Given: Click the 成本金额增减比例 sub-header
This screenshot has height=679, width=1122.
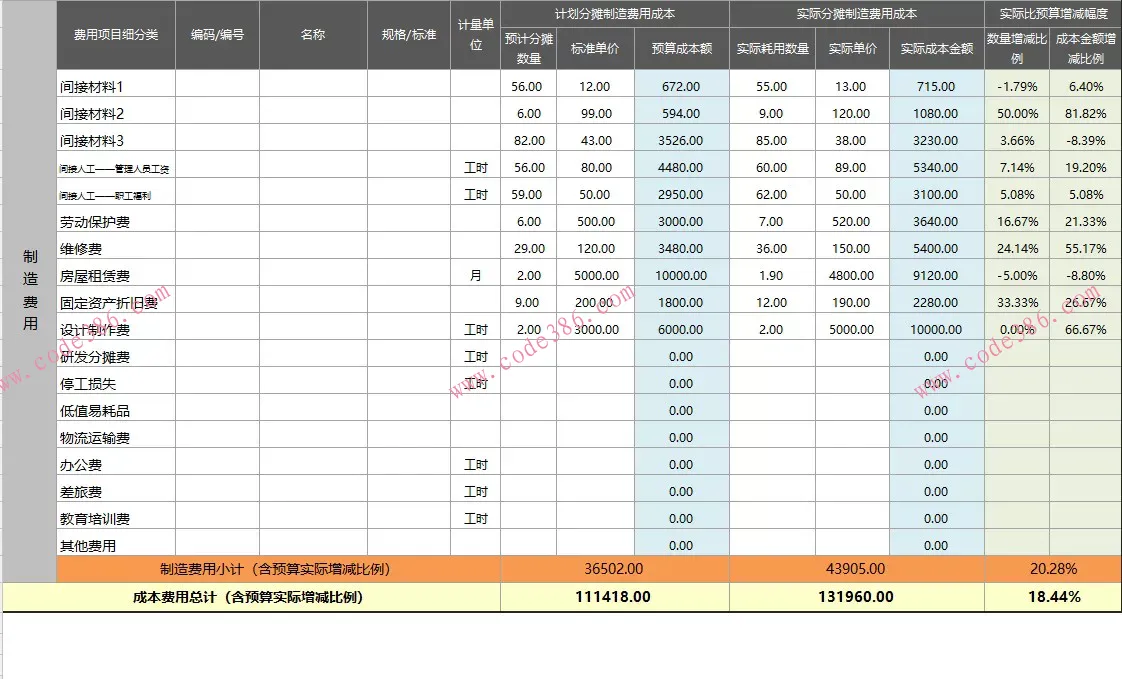Looking at the screenshot, I should [x=1086, y=49].
